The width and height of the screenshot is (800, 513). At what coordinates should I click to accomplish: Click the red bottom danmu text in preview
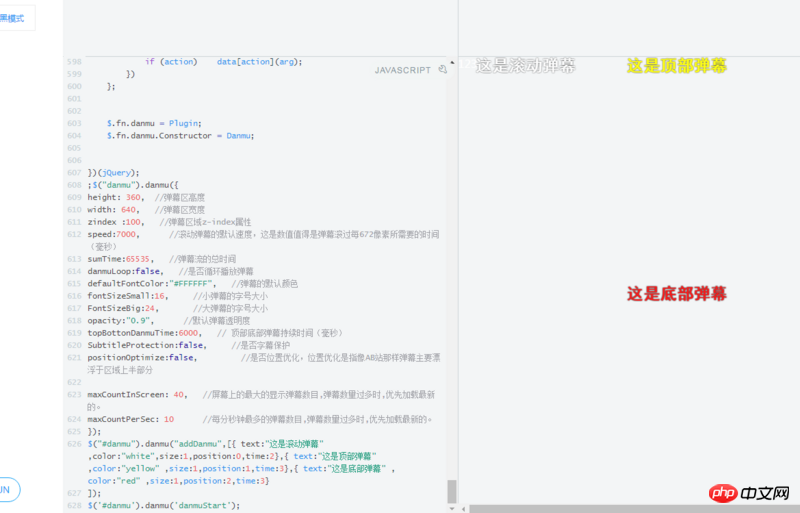pos(677,294)
